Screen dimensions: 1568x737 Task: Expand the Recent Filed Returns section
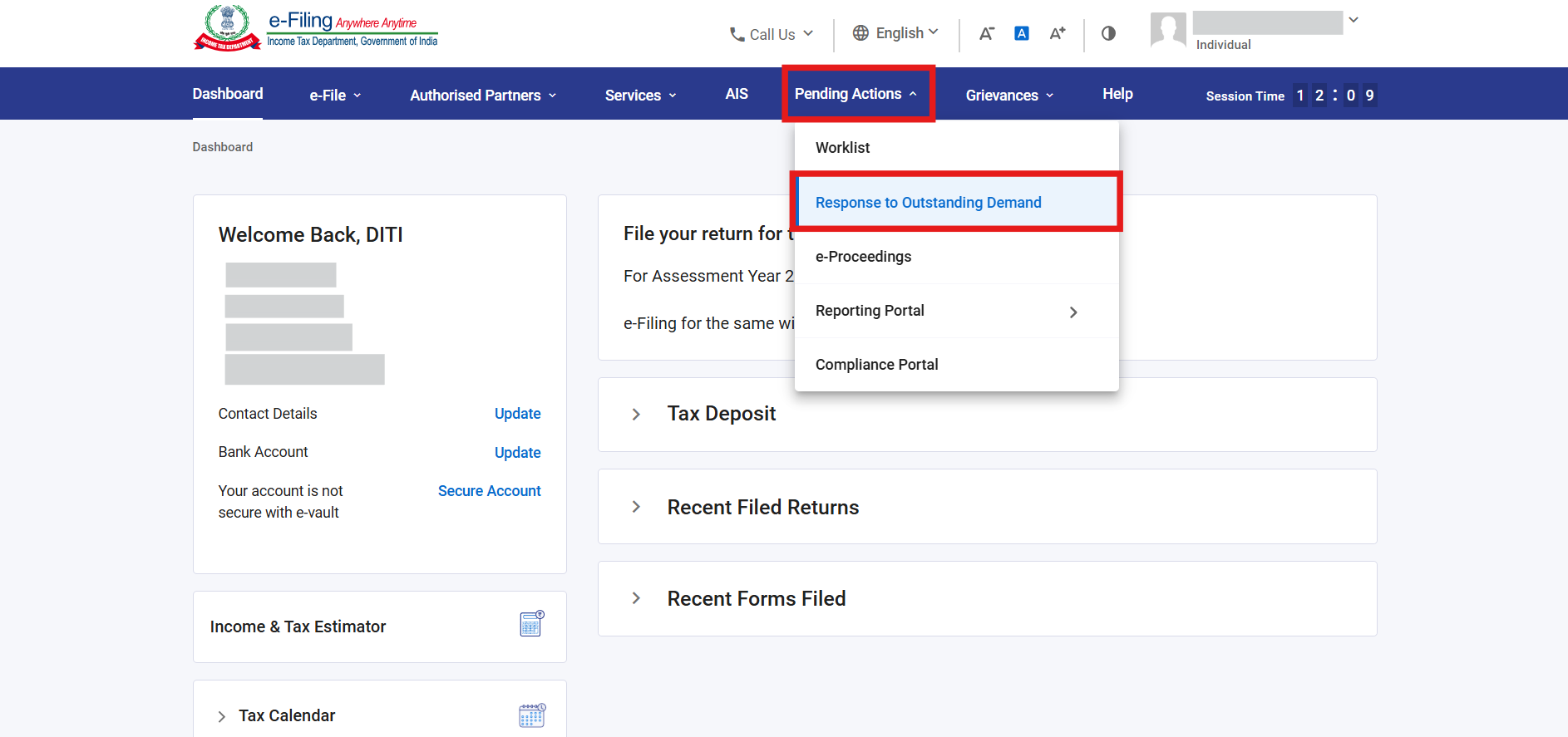pos(636,507)
